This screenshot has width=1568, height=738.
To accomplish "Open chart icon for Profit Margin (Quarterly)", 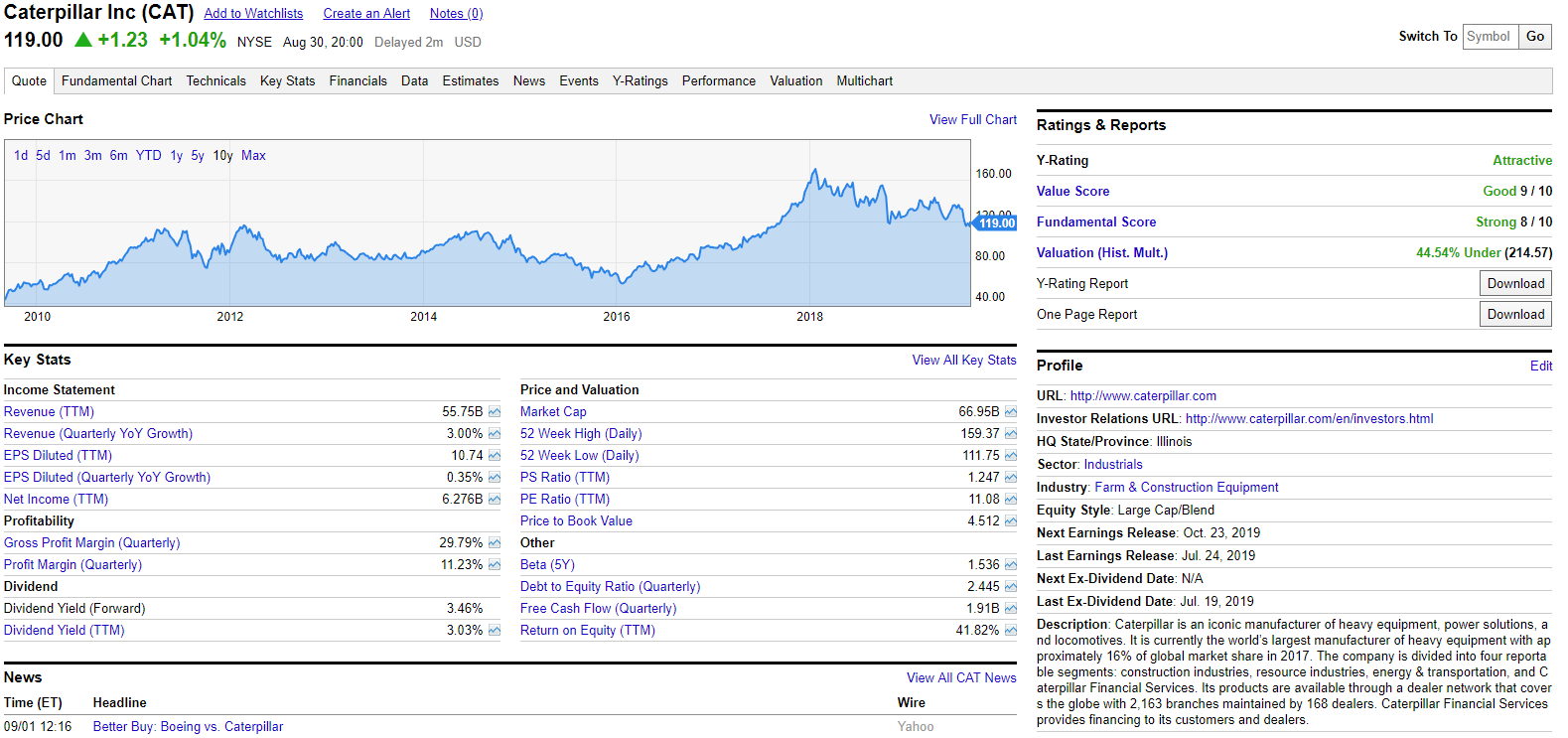I will pos(495,564).
